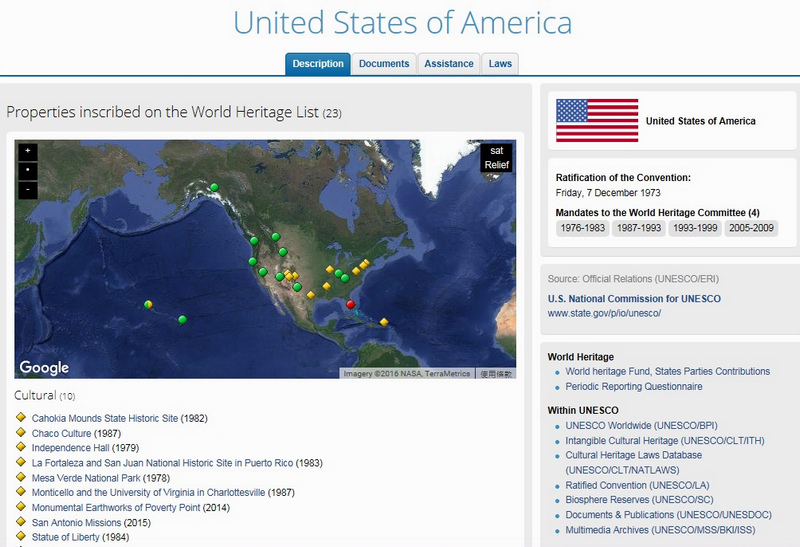Open Intangible Cultural Heritage link
Image resolution: width=800 pixels, height=547 pixels.
665,441
